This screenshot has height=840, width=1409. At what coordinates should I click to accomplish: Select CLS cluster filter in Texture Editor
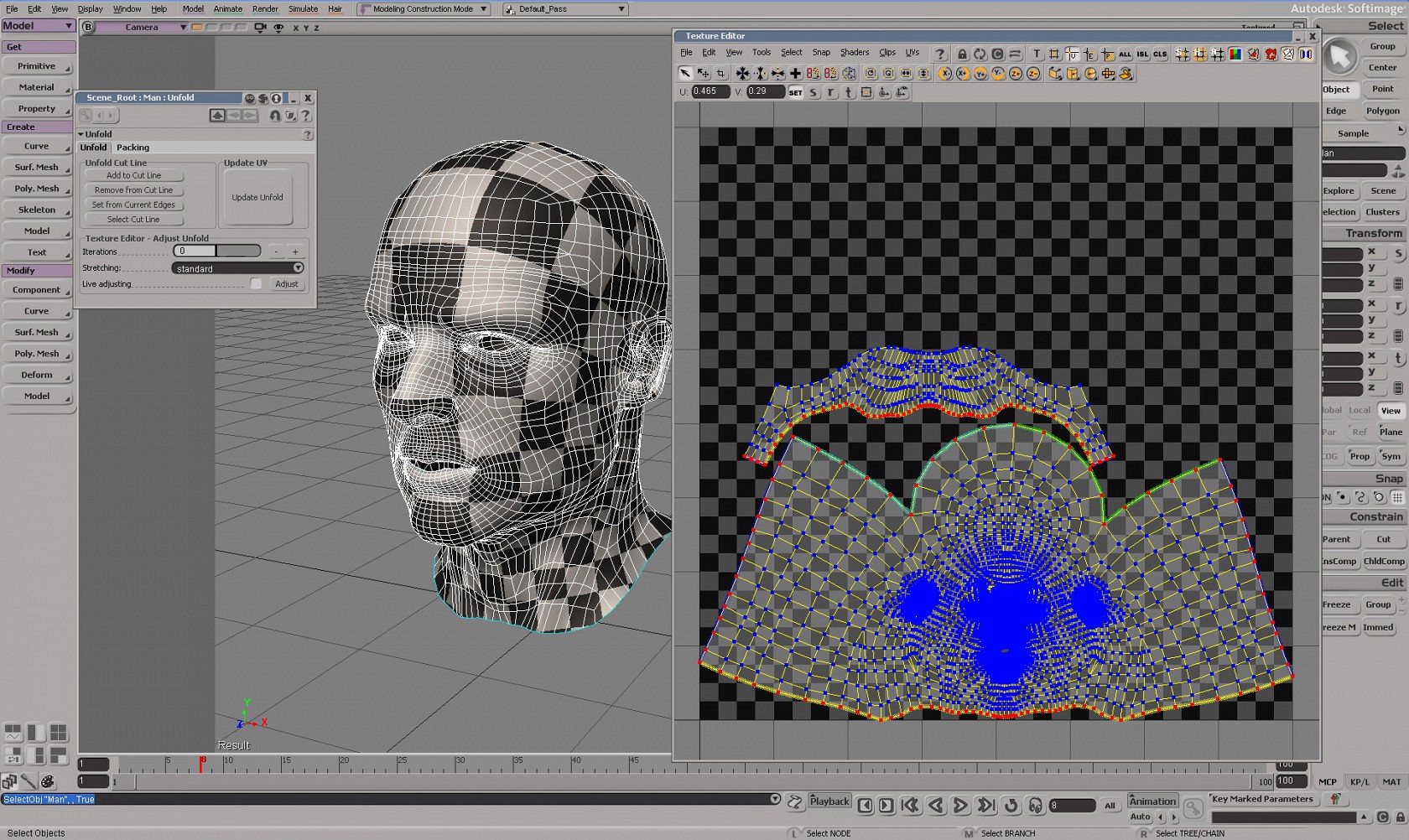[x=1160, y=54]
